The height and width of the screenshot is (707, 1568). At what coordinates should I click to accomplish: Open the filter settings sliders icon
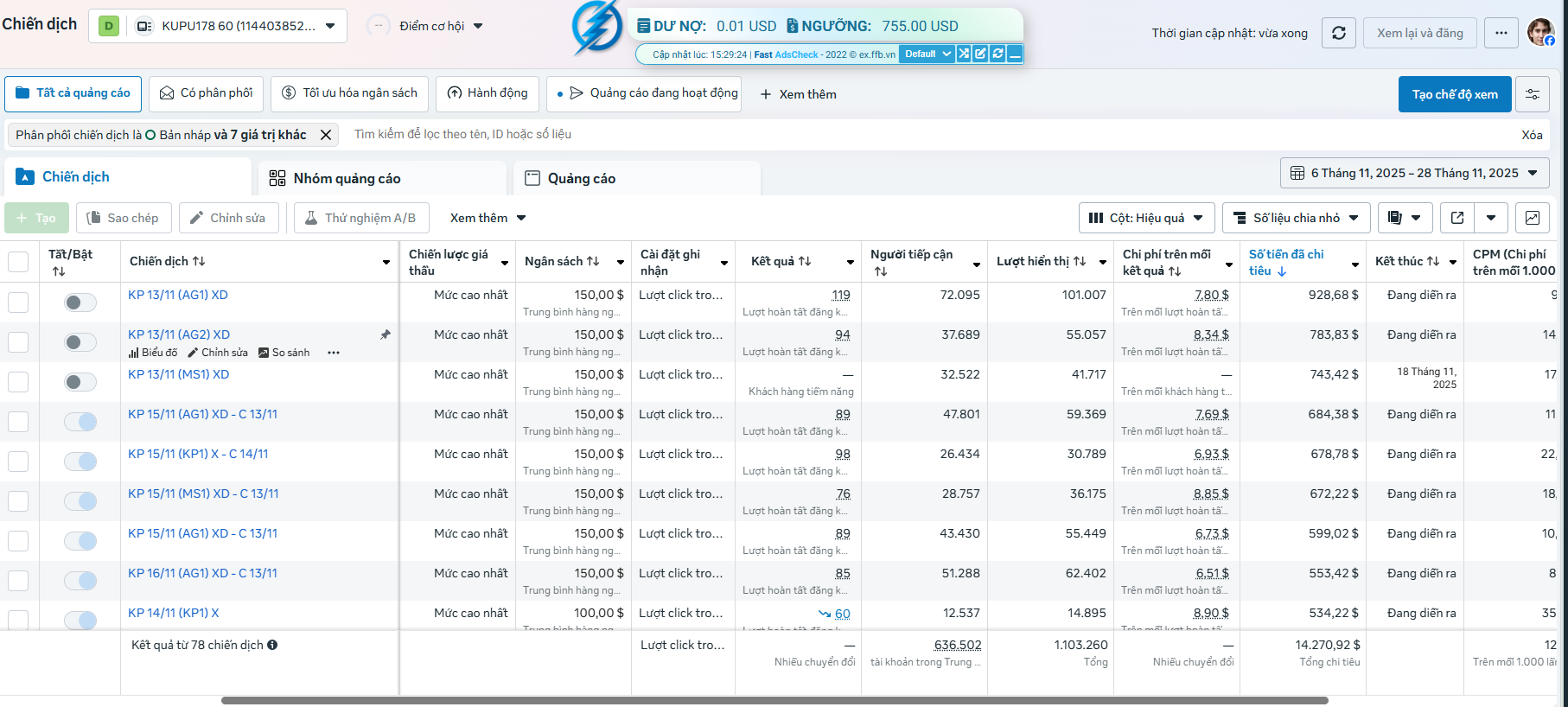tap(1533, 94)
